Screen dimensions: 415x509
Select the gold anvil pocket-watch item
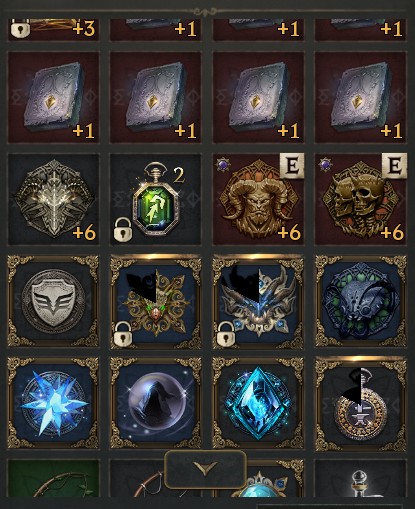(361, 403)
